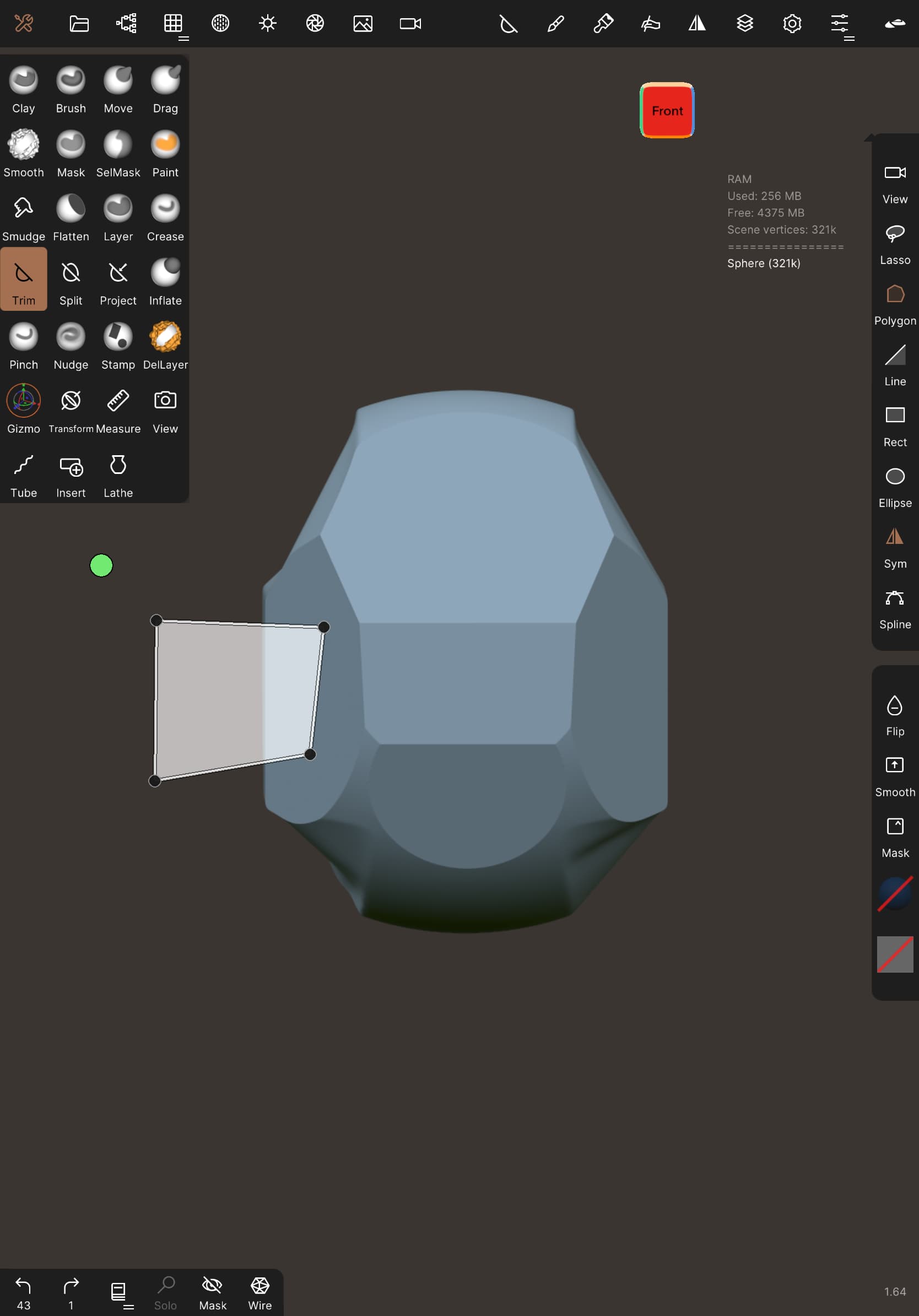The image size is (919, 1316).
Task: Click the Nomad logo icon in top-left corner
Action: [x=24, y=24]
